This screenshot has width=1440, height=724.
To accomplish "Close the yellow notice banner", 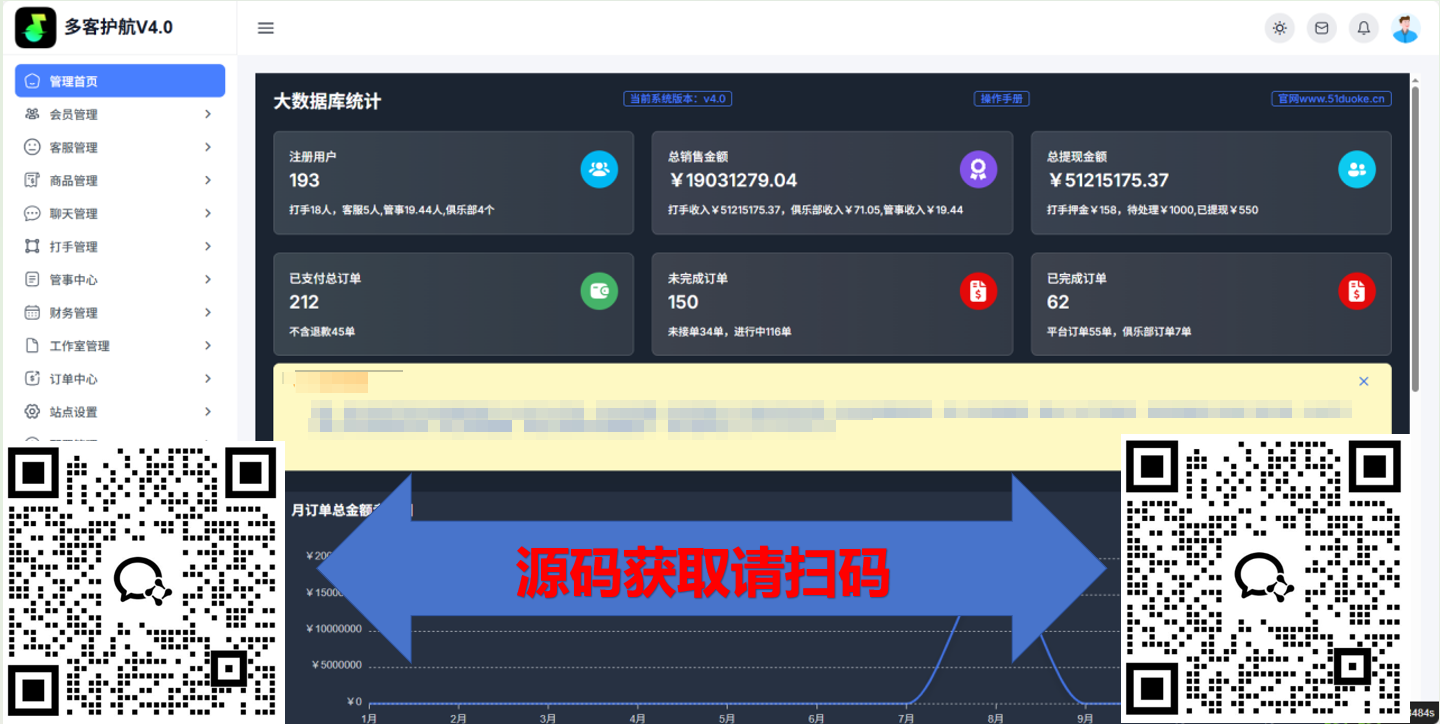I will point(1363,381).
